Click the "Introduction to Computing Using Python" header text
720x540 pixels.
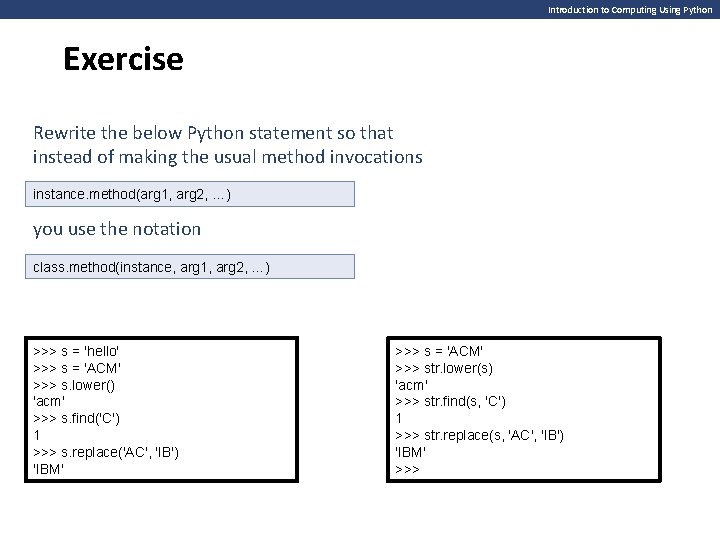tap(629, 9)
